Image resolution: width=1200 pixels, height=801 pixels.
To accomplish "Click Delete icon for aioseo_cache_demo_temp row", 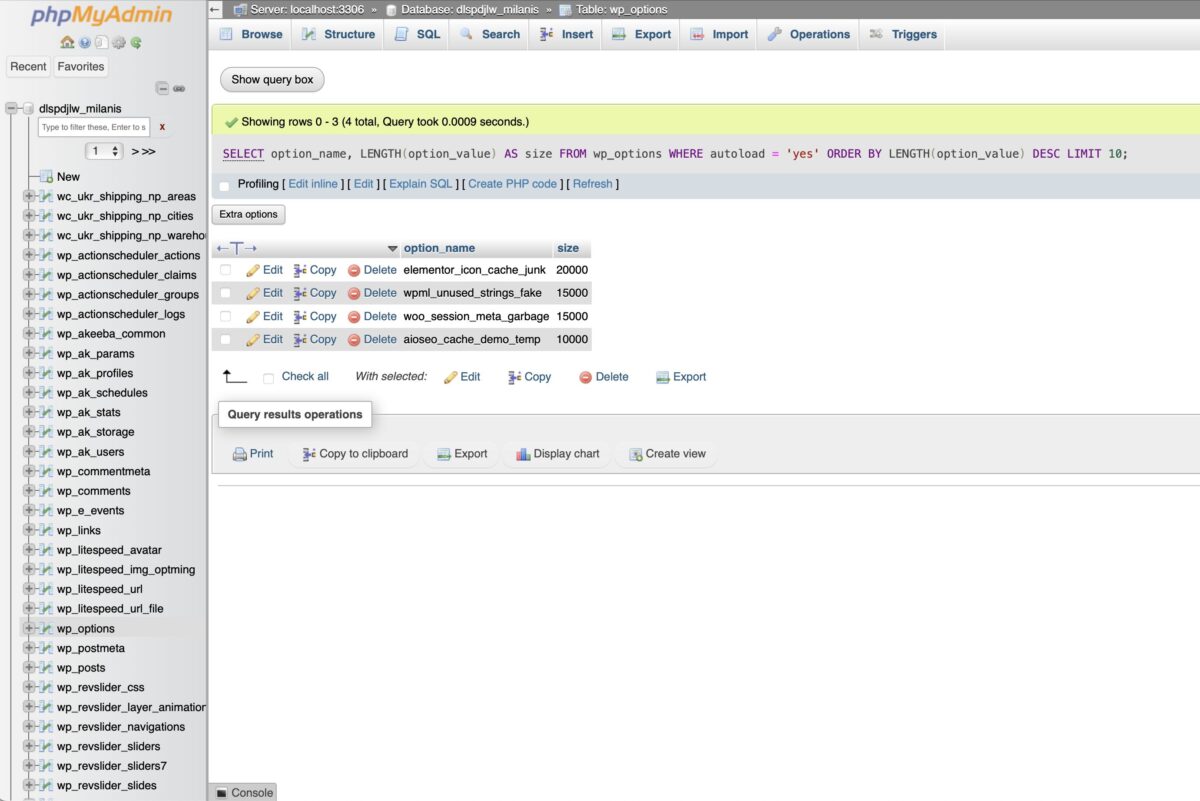I will [x=354, y=339].
